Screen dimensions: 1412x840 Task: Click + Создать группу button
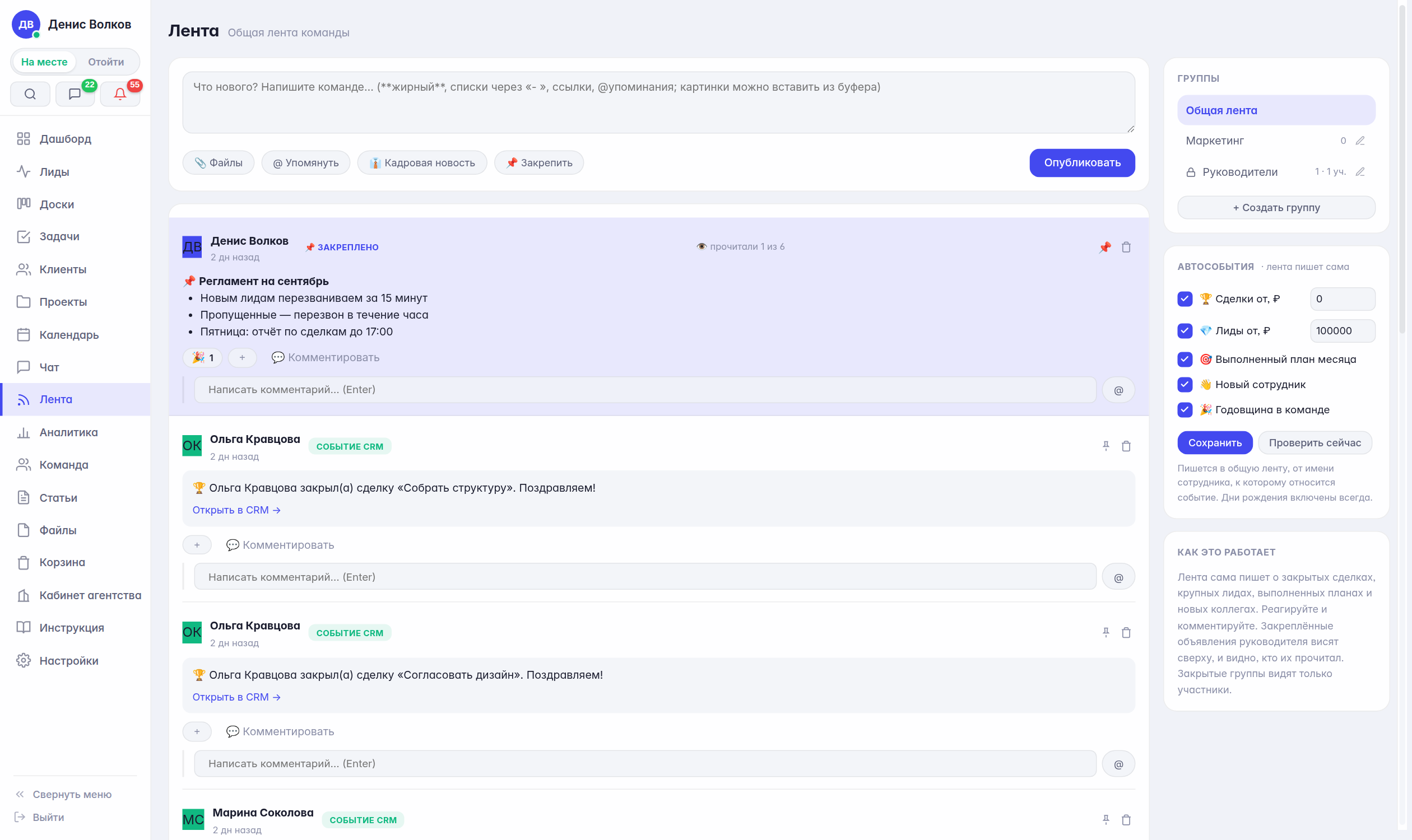pyautogui.click(x=1276, y=208)
